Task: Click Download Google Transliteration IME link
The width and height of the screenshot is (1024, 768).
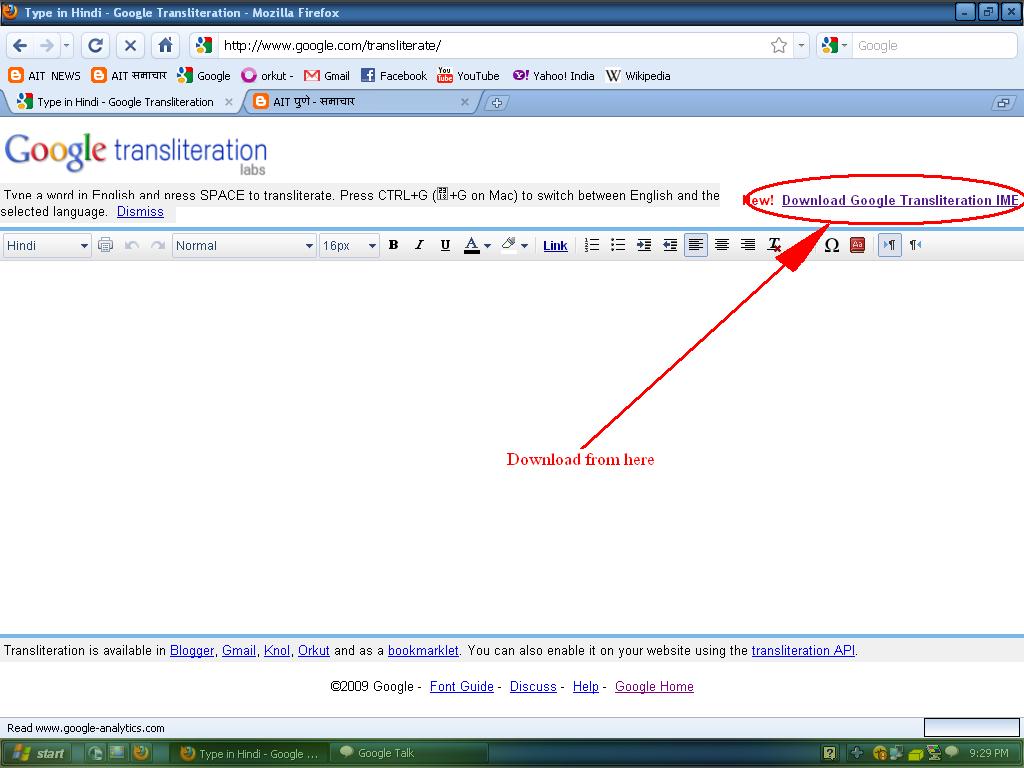Action: point(900,200)
